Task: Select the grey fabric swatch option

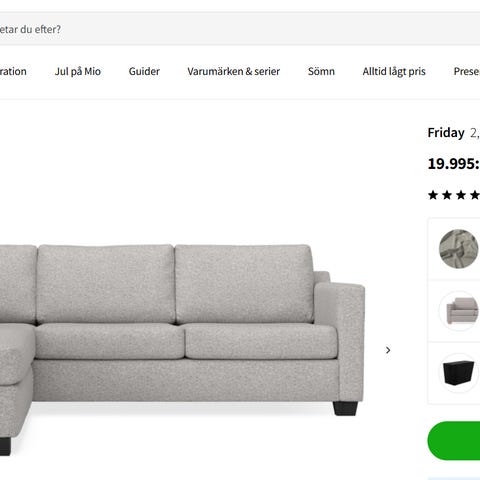Action: pos(459,249)
